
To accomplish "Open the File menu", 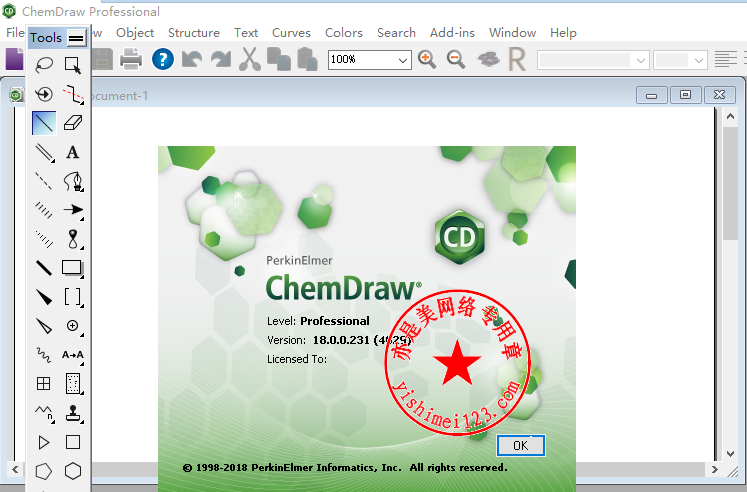I will [x=15, y=32].
